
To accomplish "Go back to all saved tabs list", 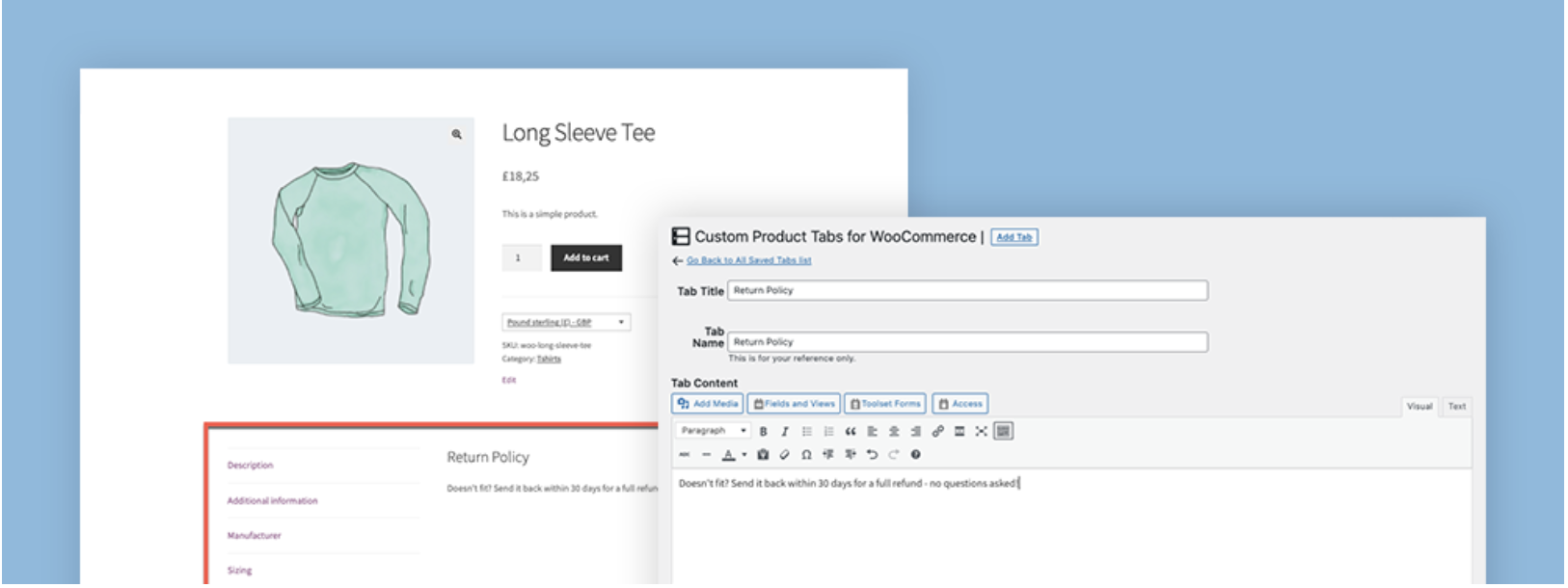I will click(748, 260).
